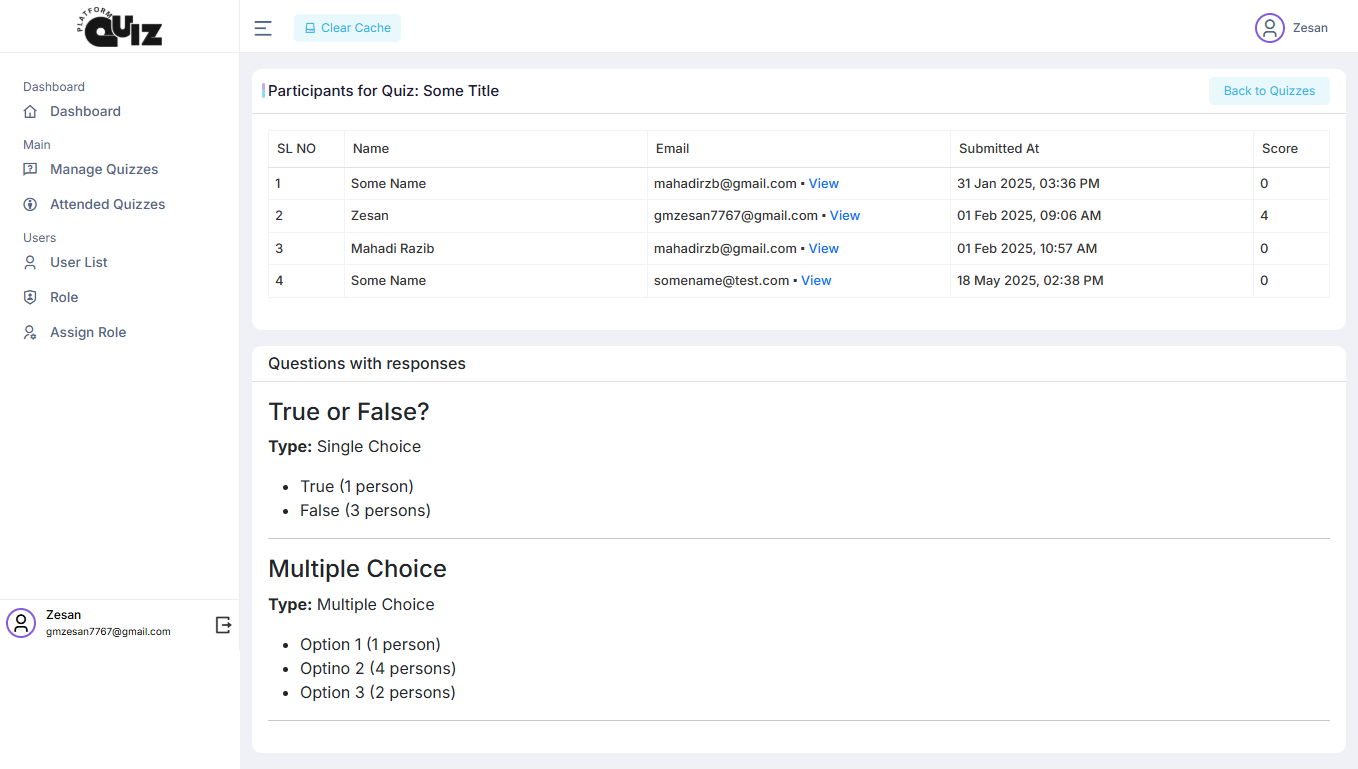Click the Dashboard home icon
Image resolution: width=1358 pixels, height=769 pixels.
click(x=30, y=111)
